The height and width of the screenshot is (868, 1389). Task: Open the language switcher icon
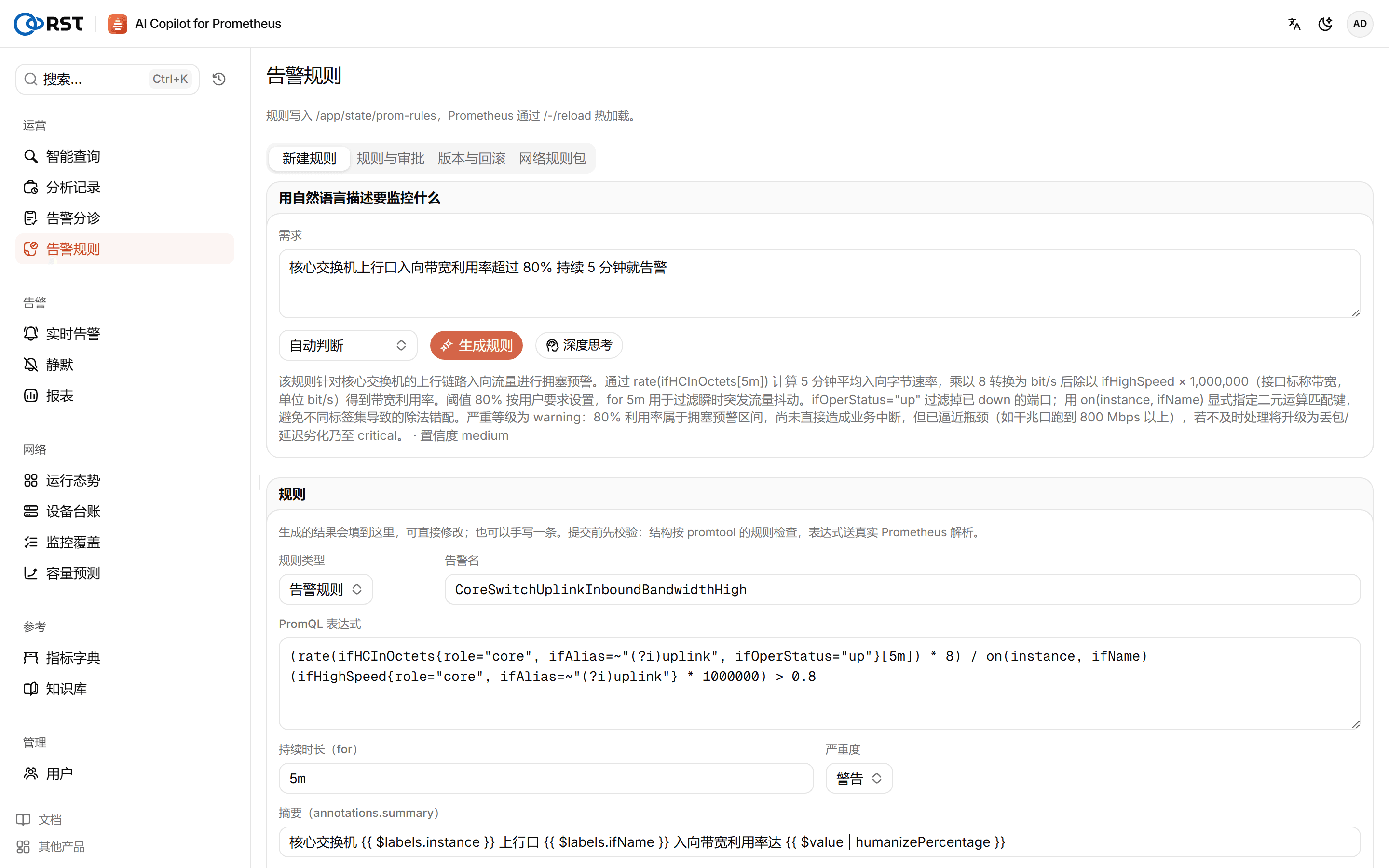tap(1294, 24)
